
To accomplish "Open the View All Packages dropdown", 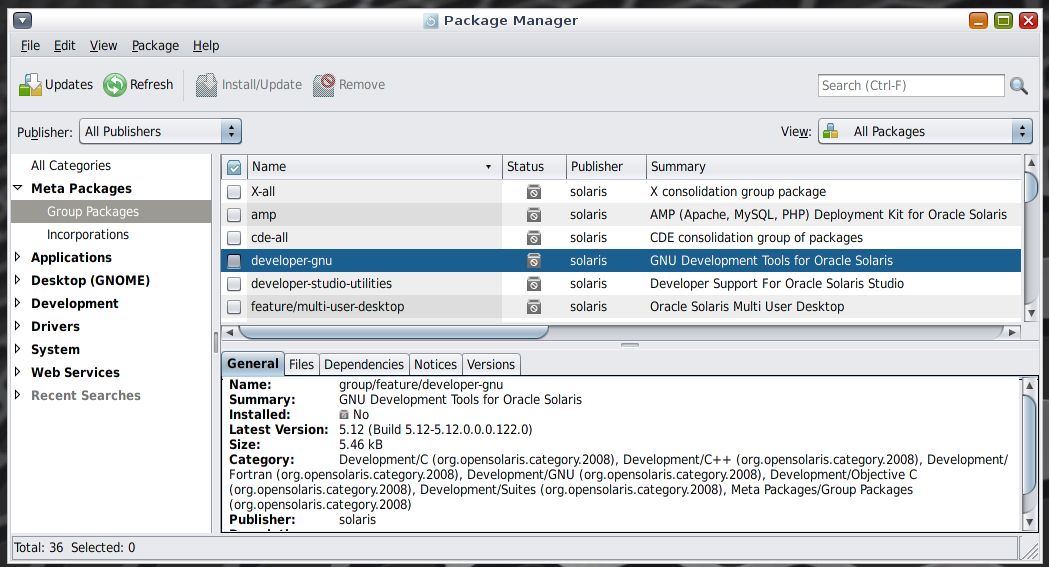I will pos(925,131).
